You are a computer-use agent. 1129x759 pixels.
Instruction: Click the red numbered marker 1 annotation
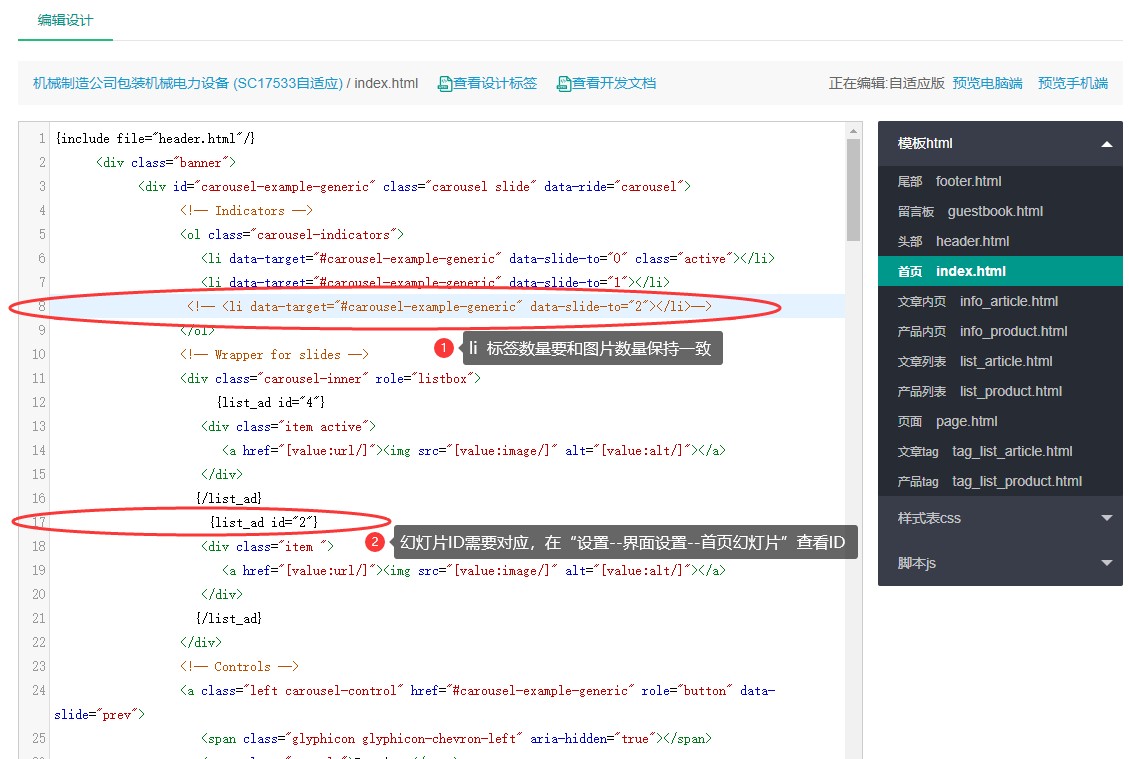point(442,349)
